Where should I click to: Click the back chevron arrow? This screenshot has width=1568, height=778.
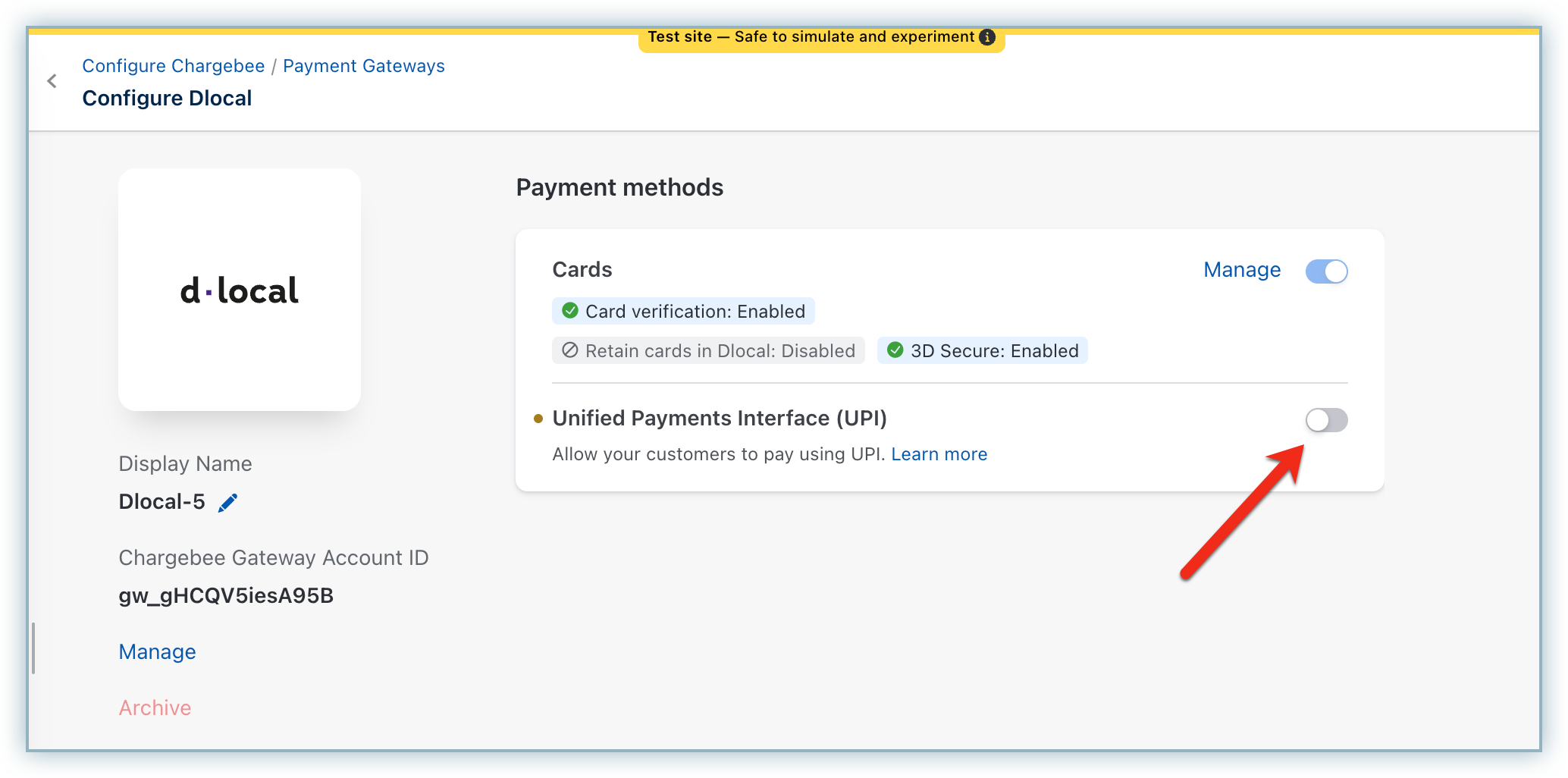pos(52,81)
